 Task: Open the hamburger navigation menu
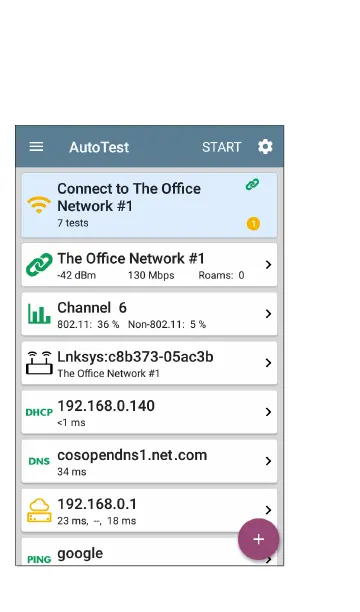tap(36, 147)
